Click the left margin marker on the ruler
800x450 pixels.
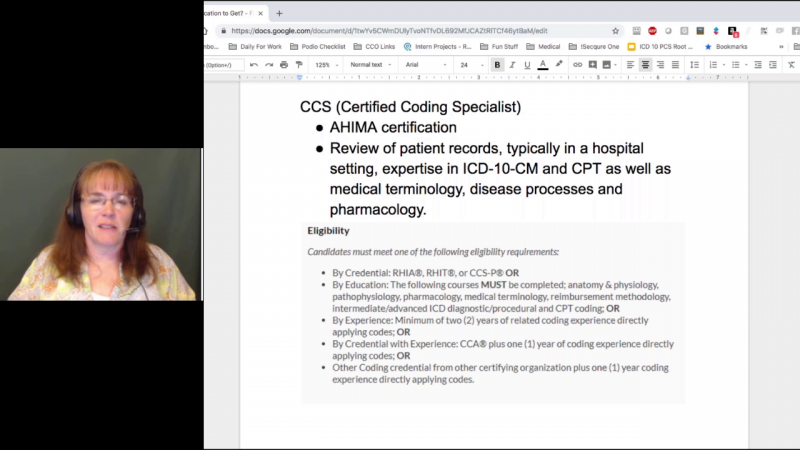coord(299,78)
